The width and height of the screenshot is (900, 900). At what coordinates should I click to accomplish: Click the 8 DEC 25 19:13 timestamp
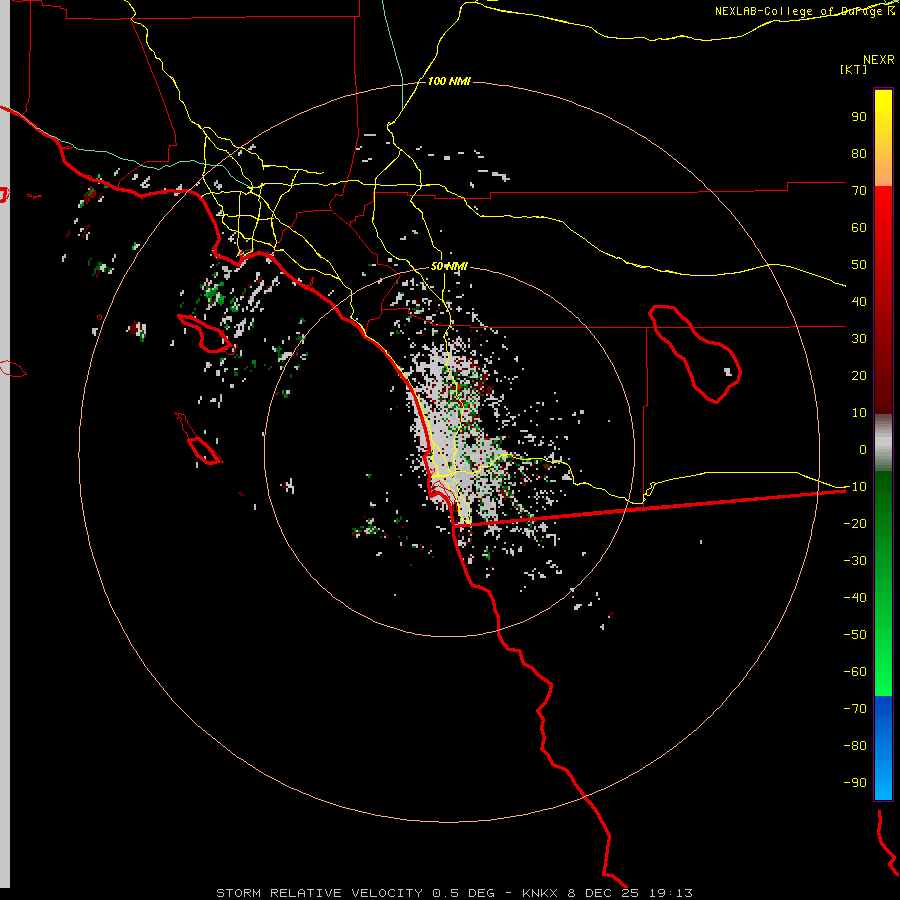tap(630, 893)
